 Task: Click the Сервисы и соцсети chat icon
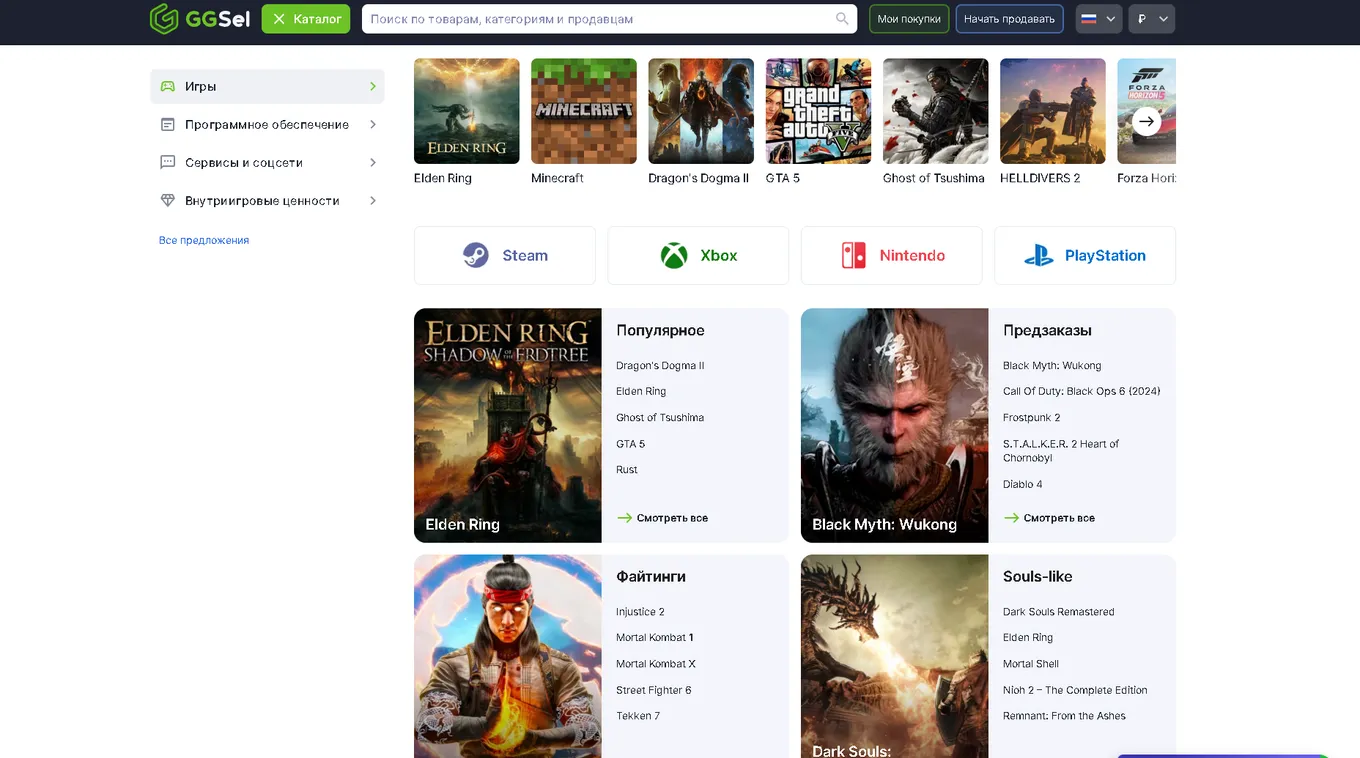coord(168,163)
